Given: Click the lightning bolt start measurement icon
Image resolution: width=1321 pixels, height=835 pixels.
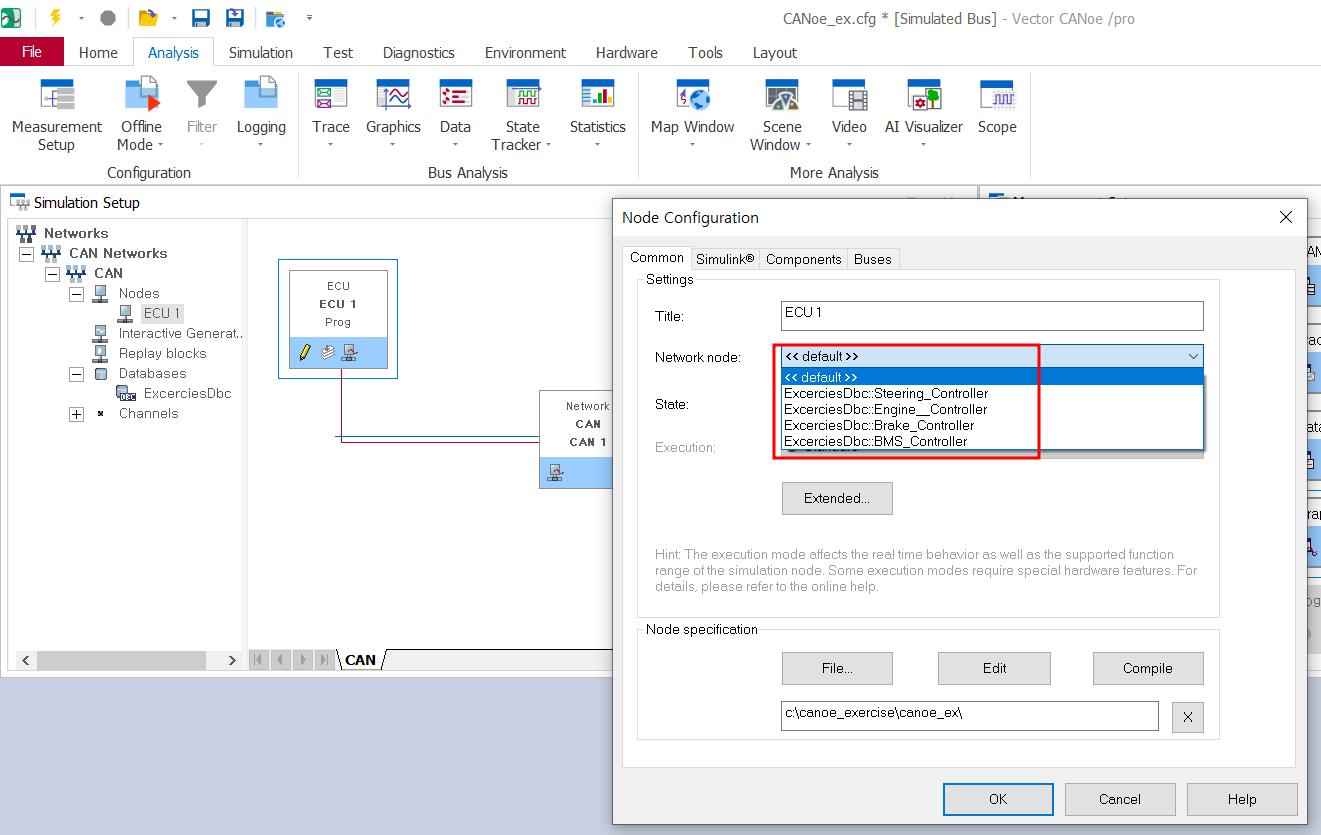Looking at the screenshot, I should coord(56,18).
